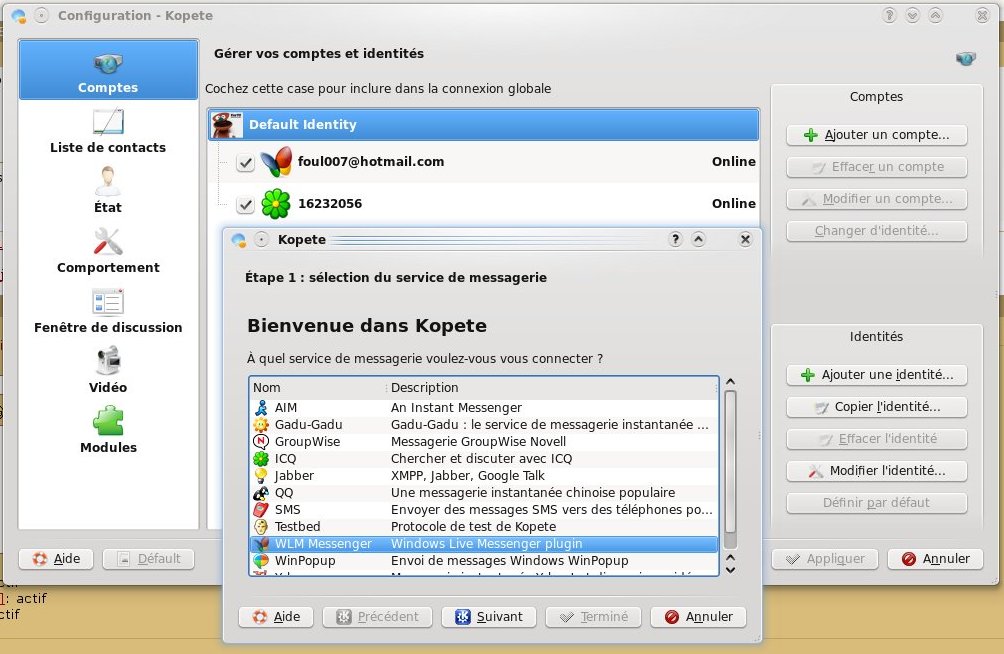
Task: Open the Comportement settings page
Action: coord(108,250)
